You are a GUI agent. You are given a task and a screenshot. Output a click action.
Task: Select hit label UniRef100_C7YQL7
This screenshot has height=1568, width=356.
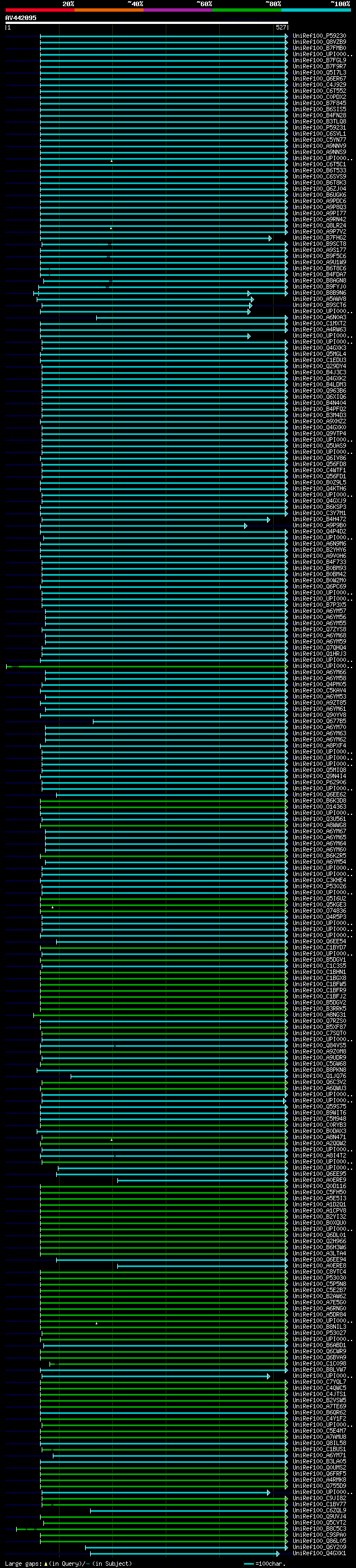pos(319,1382)
